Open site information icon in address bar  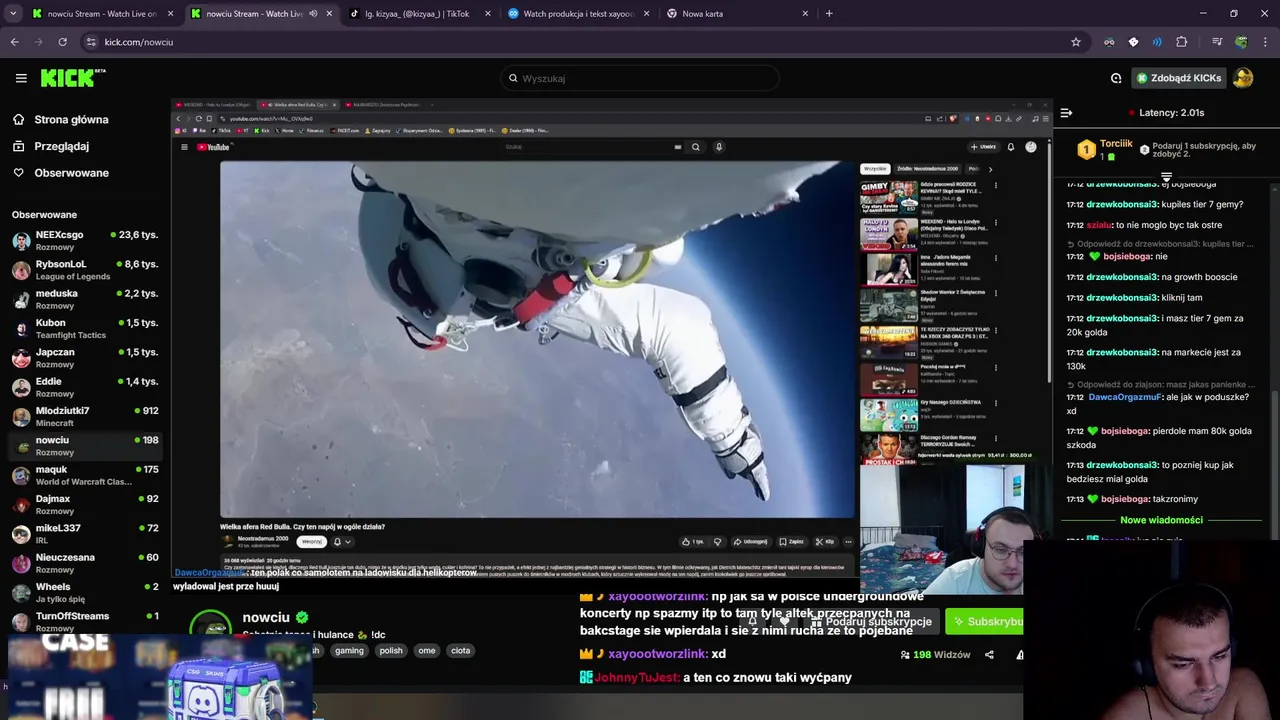(91, 42)
